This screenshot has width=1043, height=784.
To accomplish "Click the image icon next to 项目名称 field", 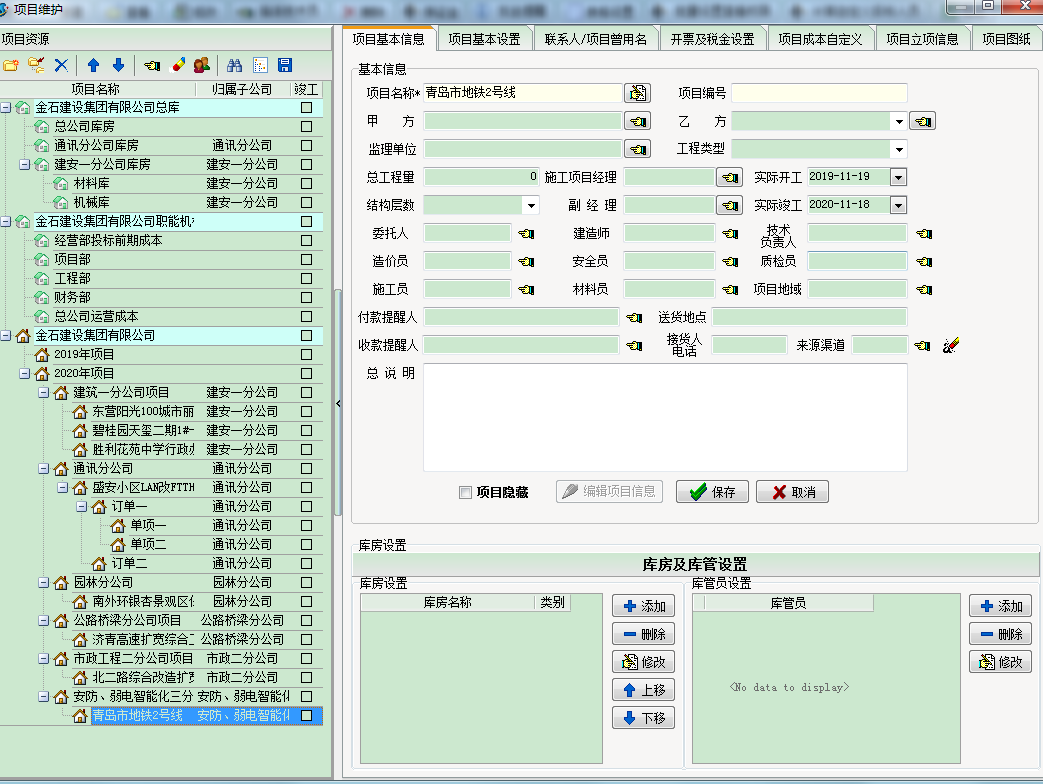I will coord(639,92).
